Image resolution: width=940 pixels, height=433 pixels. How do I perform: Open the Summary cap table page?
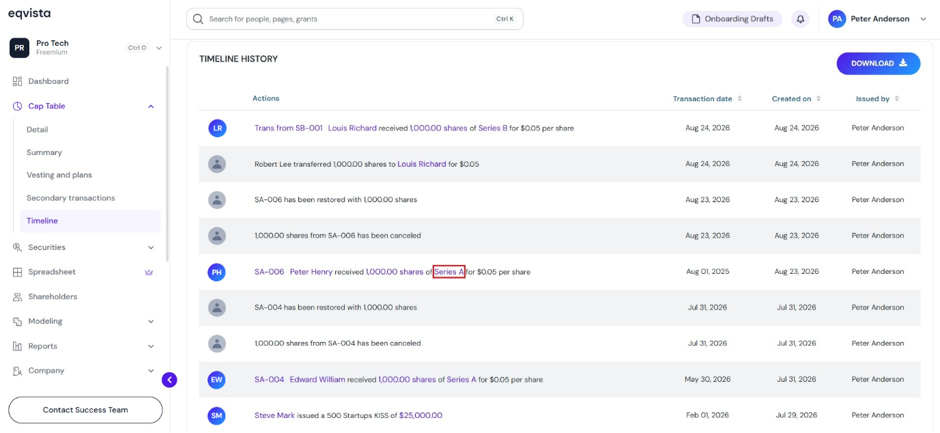click(44, 152)
